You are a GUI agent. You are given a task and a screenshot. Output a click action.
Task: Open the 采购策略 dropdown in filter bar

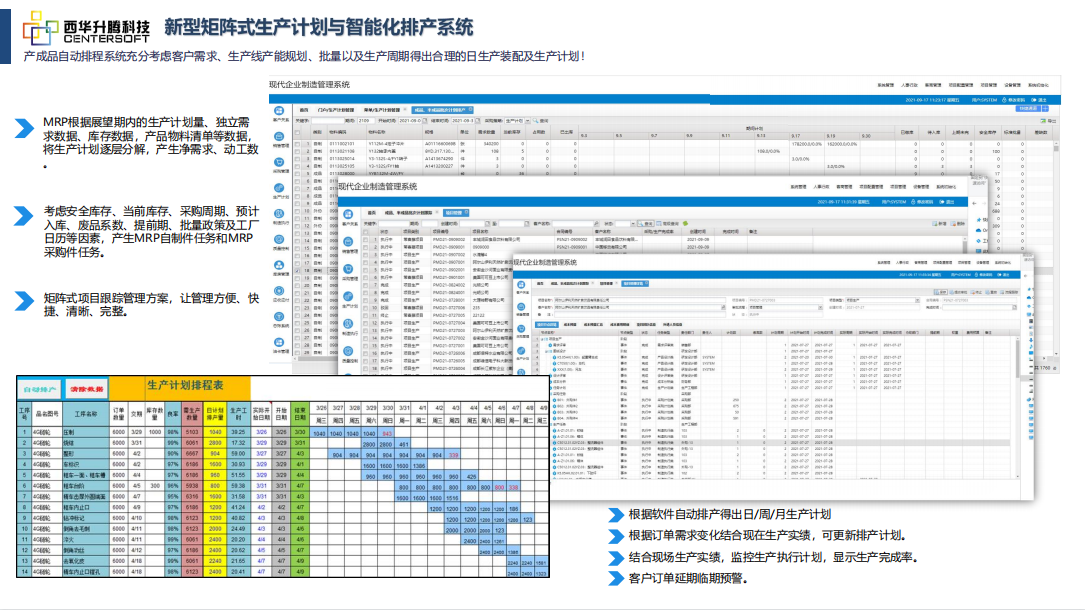coord(518,120)
